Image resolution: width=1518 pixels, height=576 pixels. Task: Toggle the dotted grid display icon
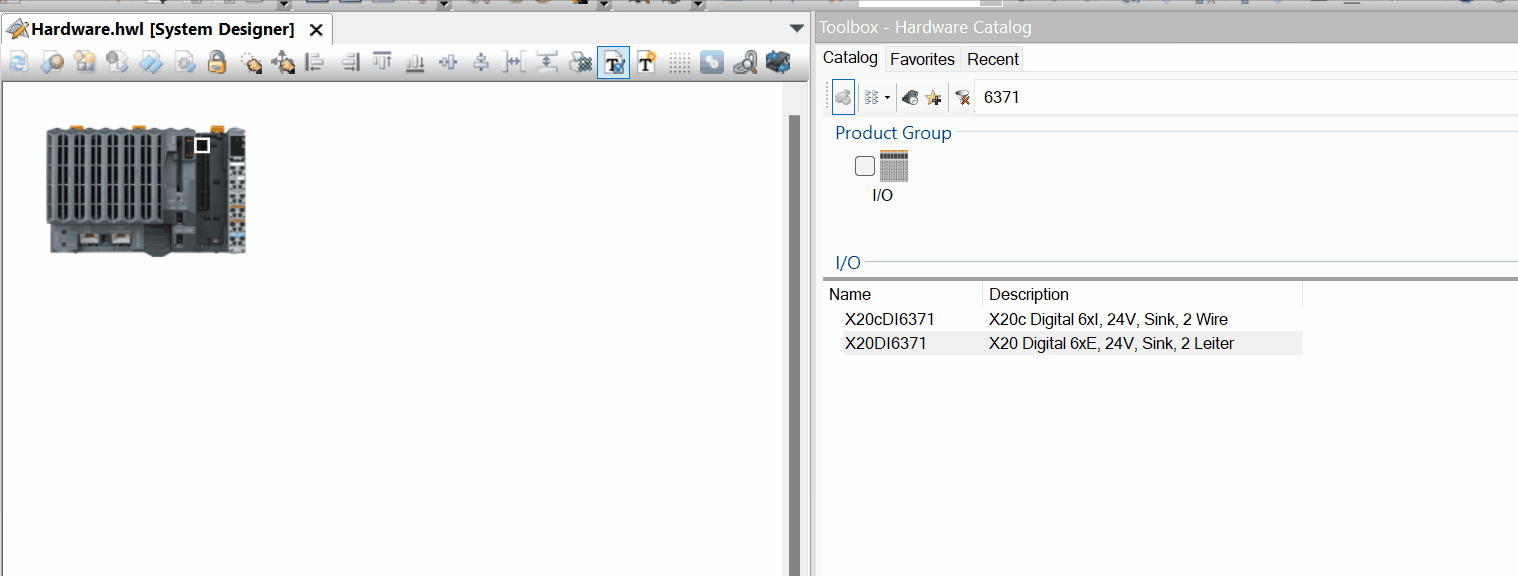[x=679, y=63]
